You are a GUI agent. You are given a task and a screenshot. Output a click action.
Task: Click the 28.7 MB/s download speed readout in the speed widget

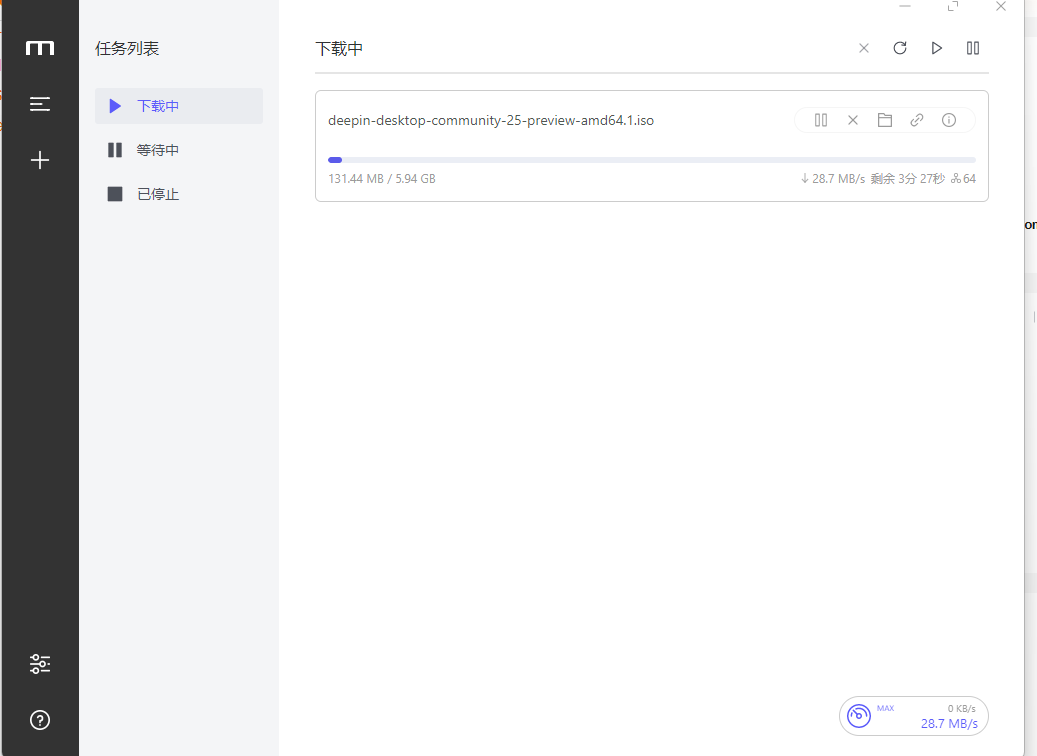[x=949, y=724]
